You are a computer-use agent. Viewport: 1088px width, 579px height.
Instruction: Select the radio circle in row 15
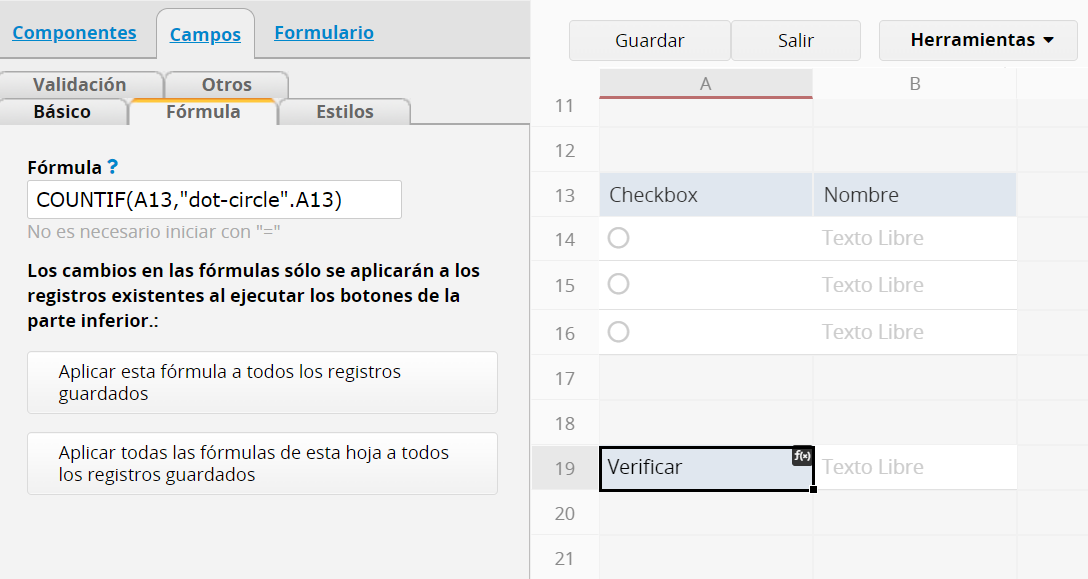618,284
